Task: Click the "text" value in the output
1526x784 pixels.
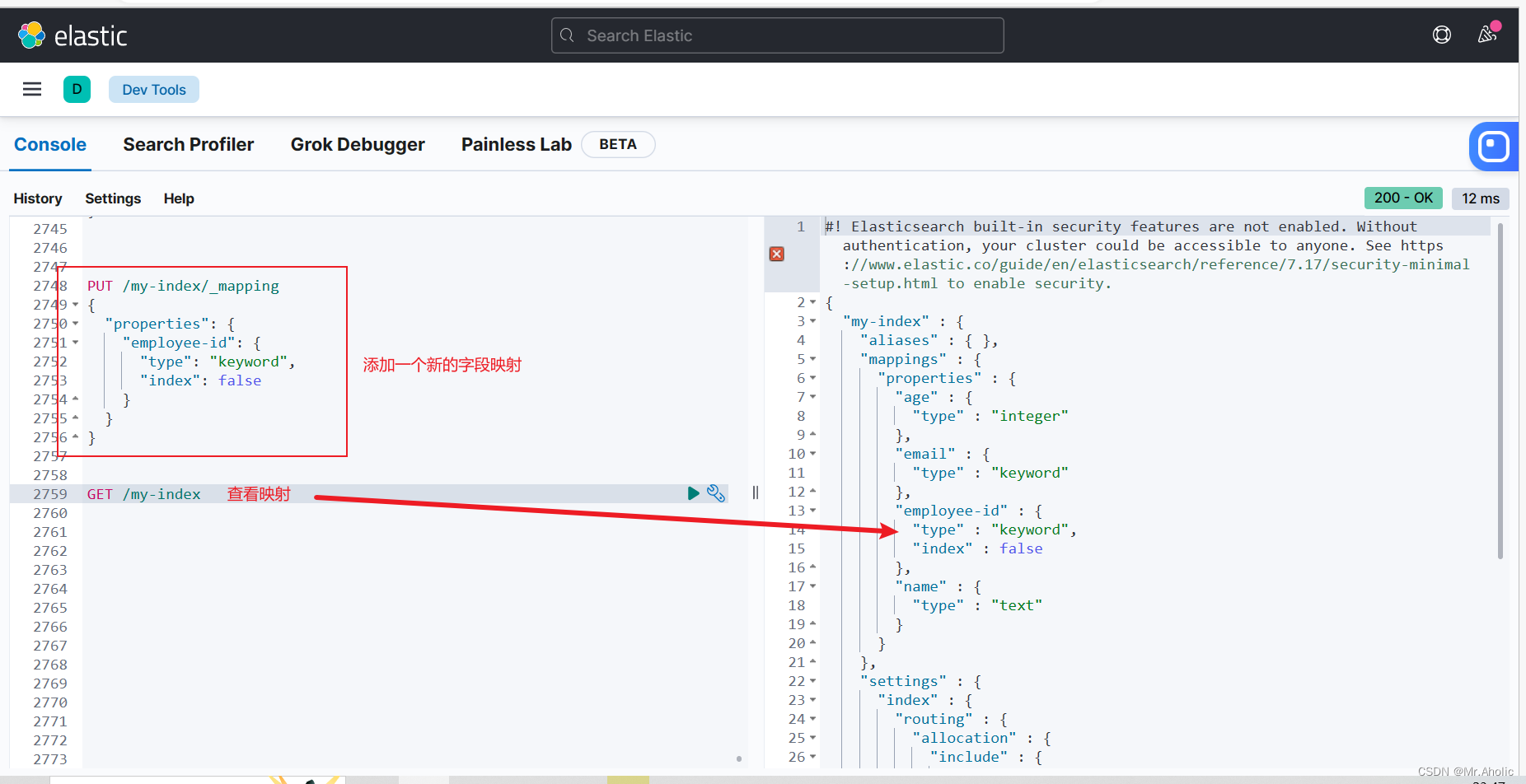Action: (1016, 605)
